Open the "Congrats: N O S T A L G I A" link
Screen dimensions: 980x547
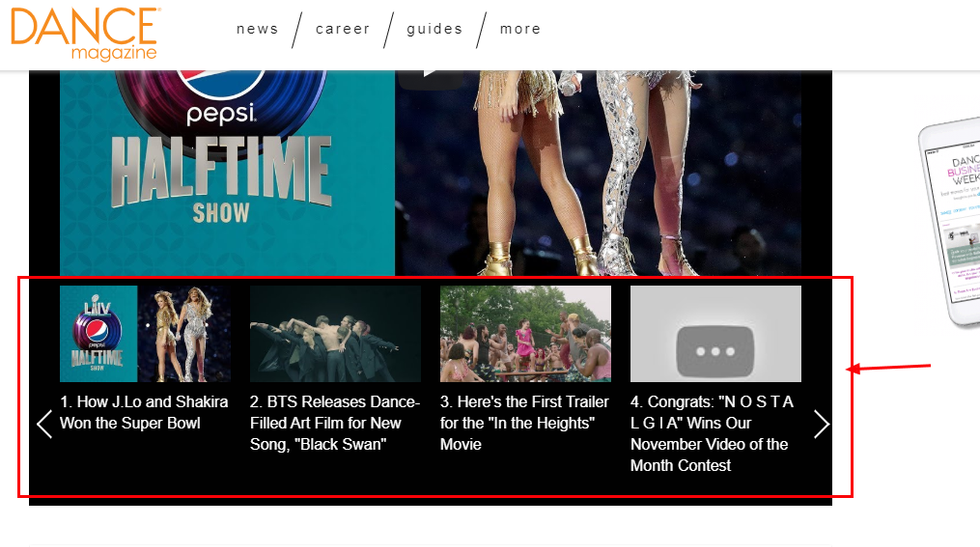[712, 433]
